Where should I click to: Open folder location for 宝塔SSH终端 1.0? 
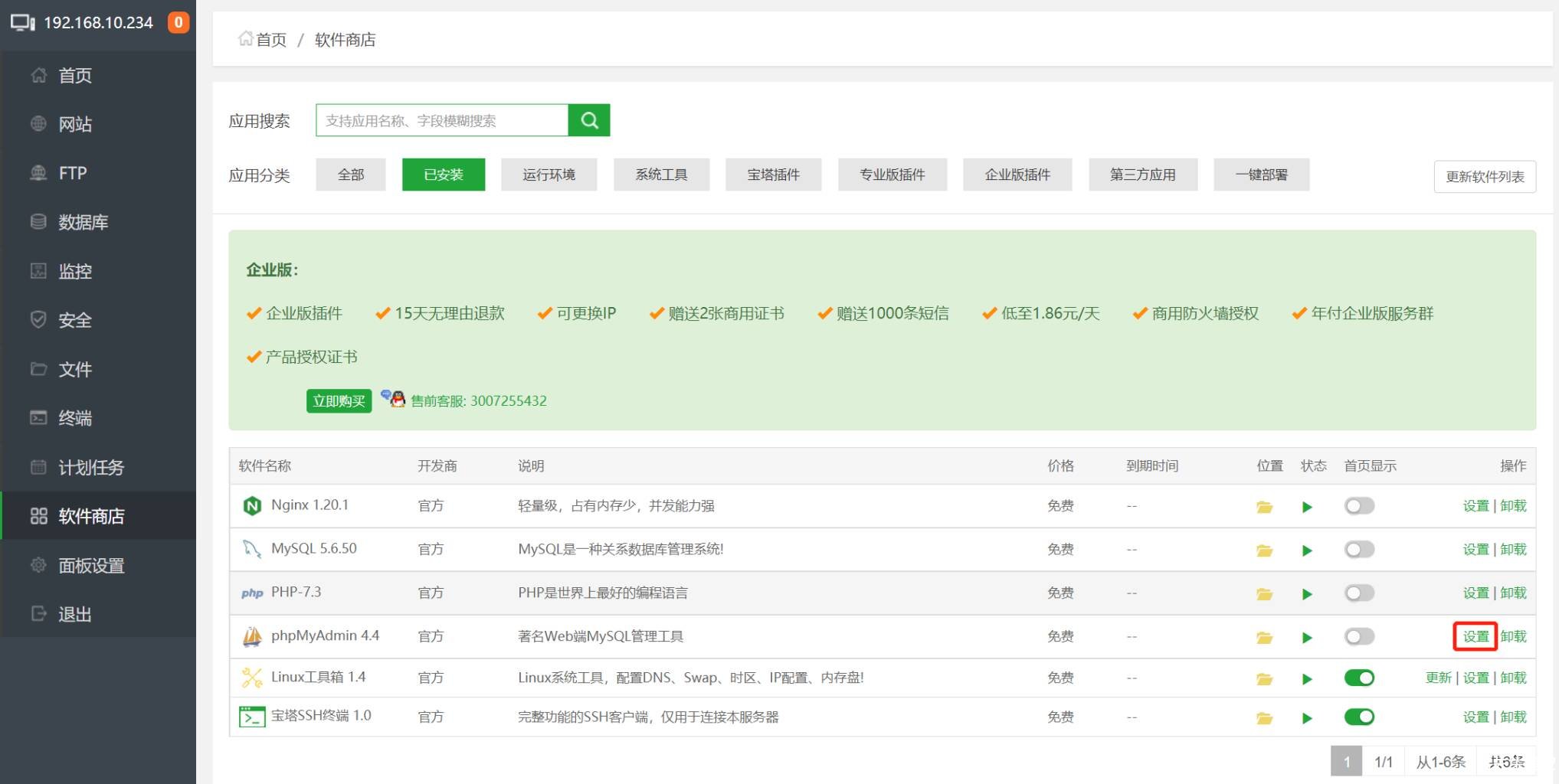click(x=1264, y=718)
